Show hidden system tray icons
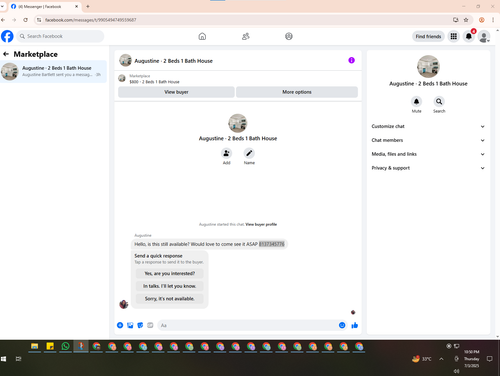500x376 pixels. point(441,359)
